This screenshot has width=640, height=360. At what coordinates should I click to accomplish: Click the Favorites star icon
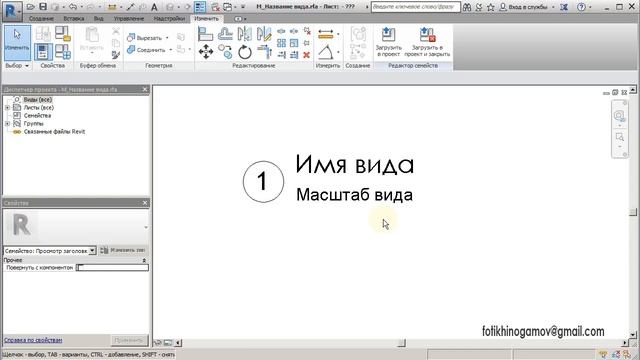(491, 7)
